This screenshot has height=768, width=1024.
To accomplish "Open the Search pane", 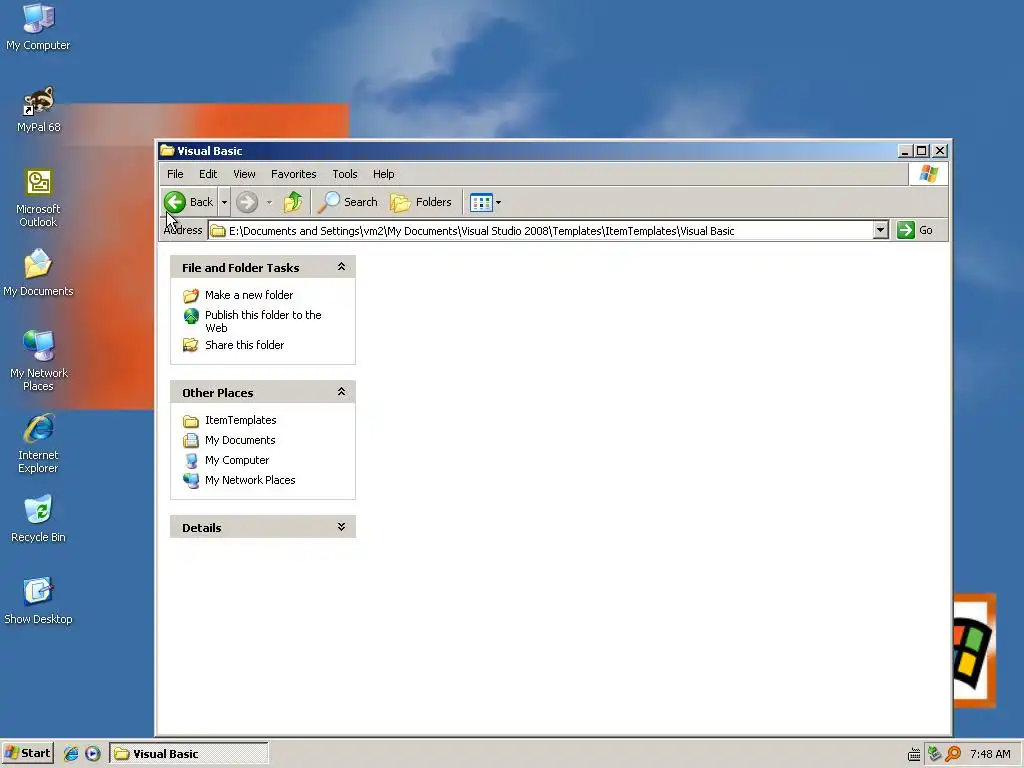I will point(347,202).
